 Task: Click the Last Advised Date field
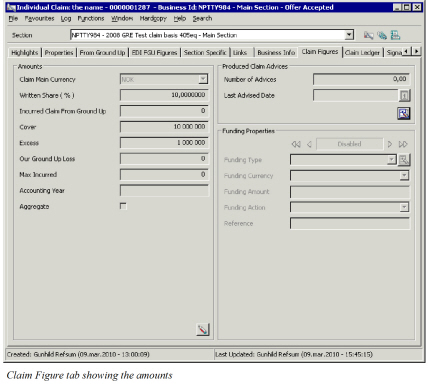[356, 95]
